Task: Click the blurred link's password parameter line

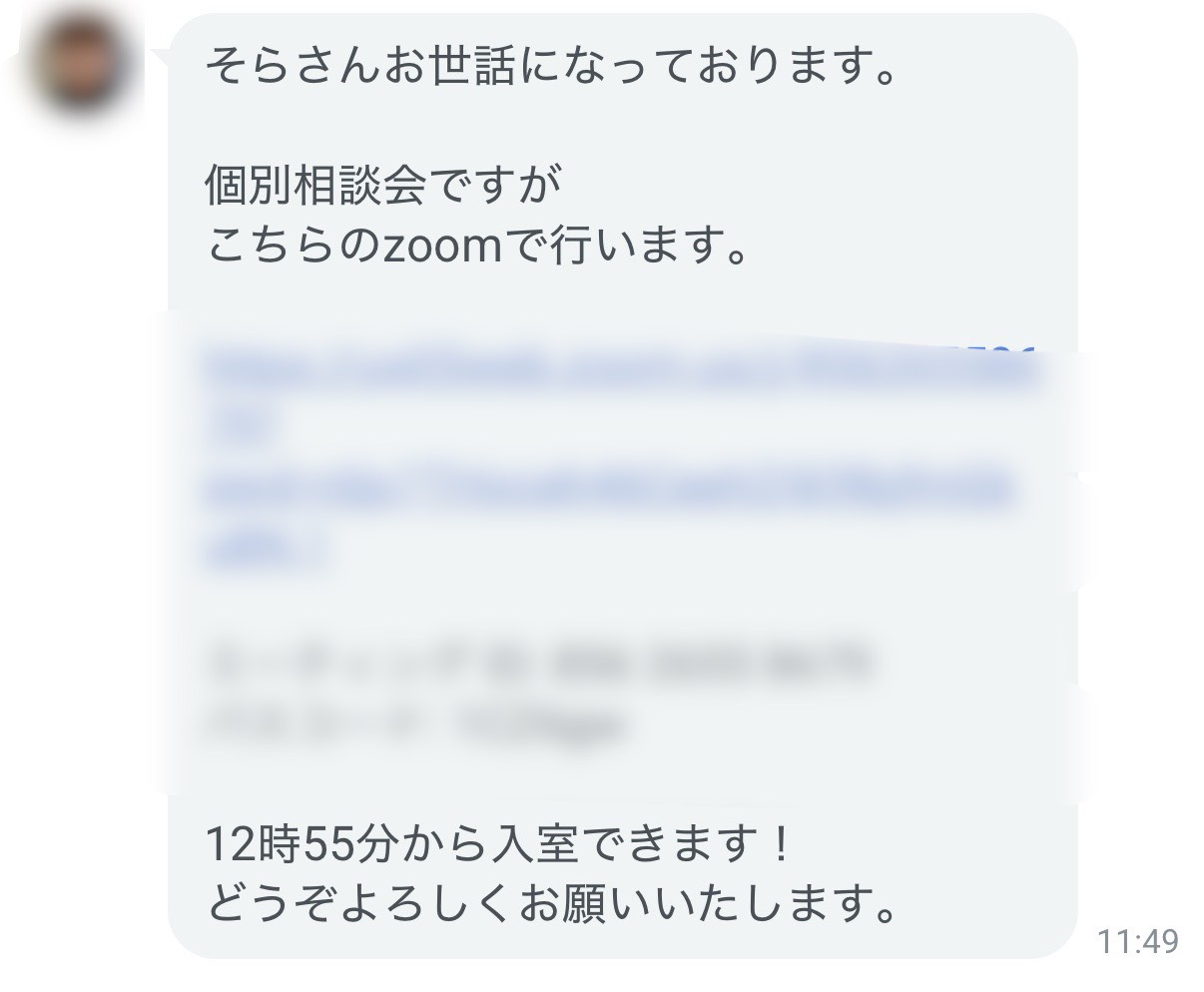Action: [x=610, y=490]
